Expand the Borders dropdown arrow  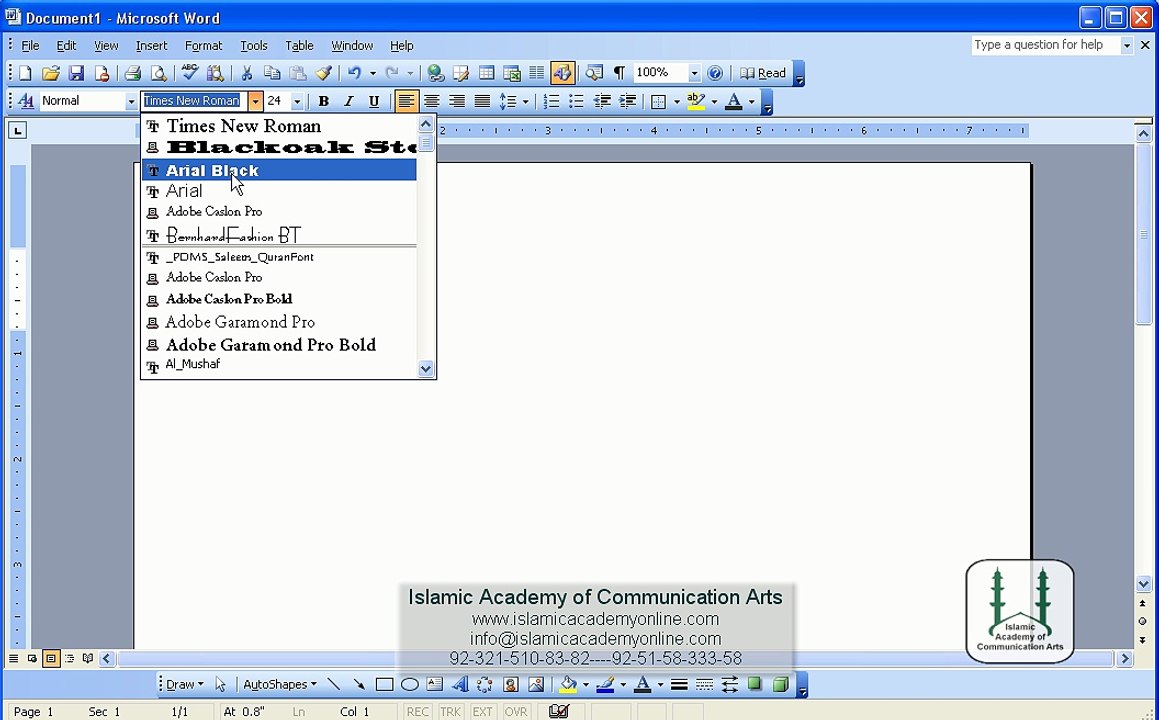pos(676,101)
